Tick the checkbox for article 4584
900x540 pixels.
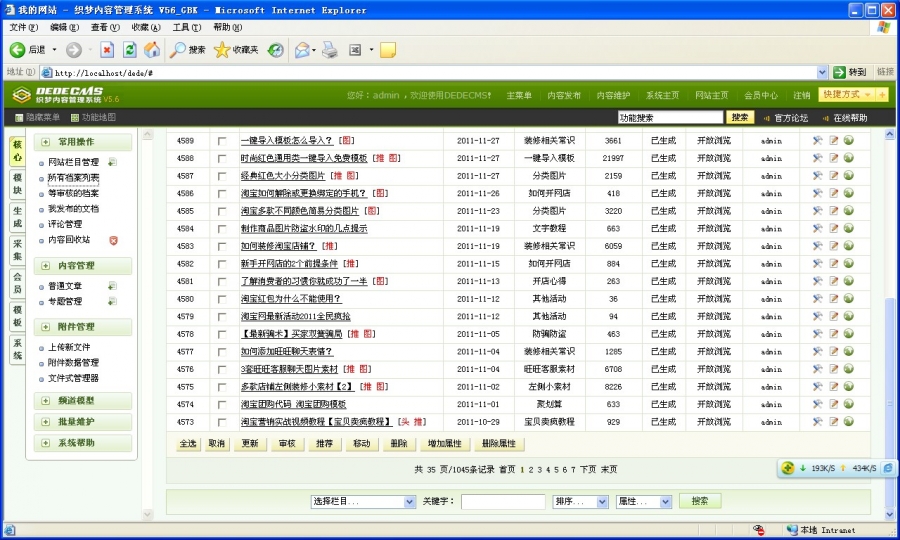pos(222,228)
